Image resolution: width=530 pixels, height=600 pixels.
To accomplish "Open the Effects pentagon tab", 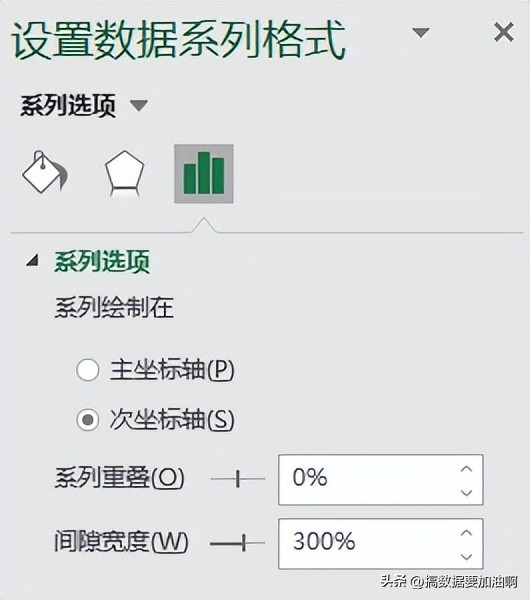I will (124, 173).
